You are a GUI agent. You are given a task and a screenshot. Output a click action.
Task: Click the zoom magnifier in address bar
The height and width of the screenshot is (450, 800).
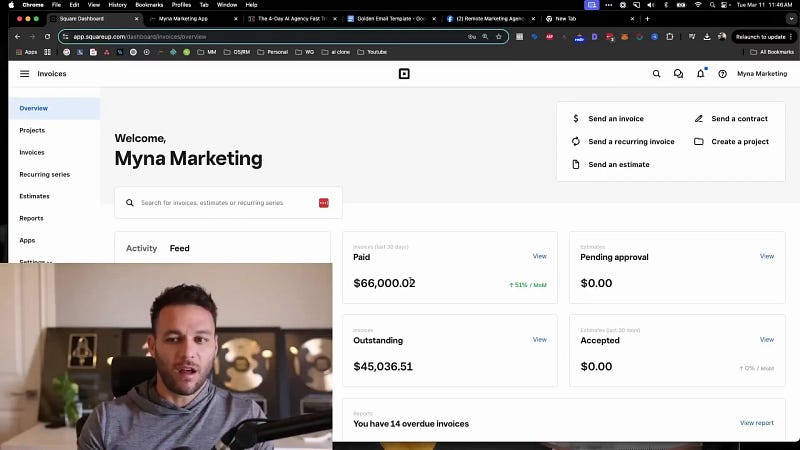click(485, 37)
